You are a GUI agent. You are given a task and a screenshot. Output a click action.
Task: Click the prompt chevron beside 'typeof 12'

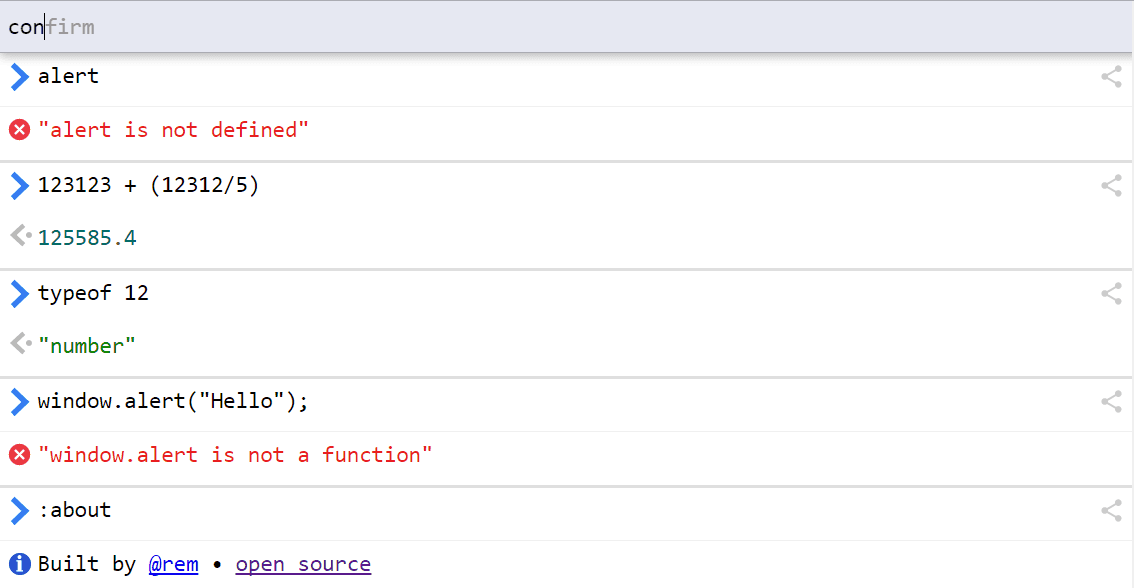click(x=19, y=293)
